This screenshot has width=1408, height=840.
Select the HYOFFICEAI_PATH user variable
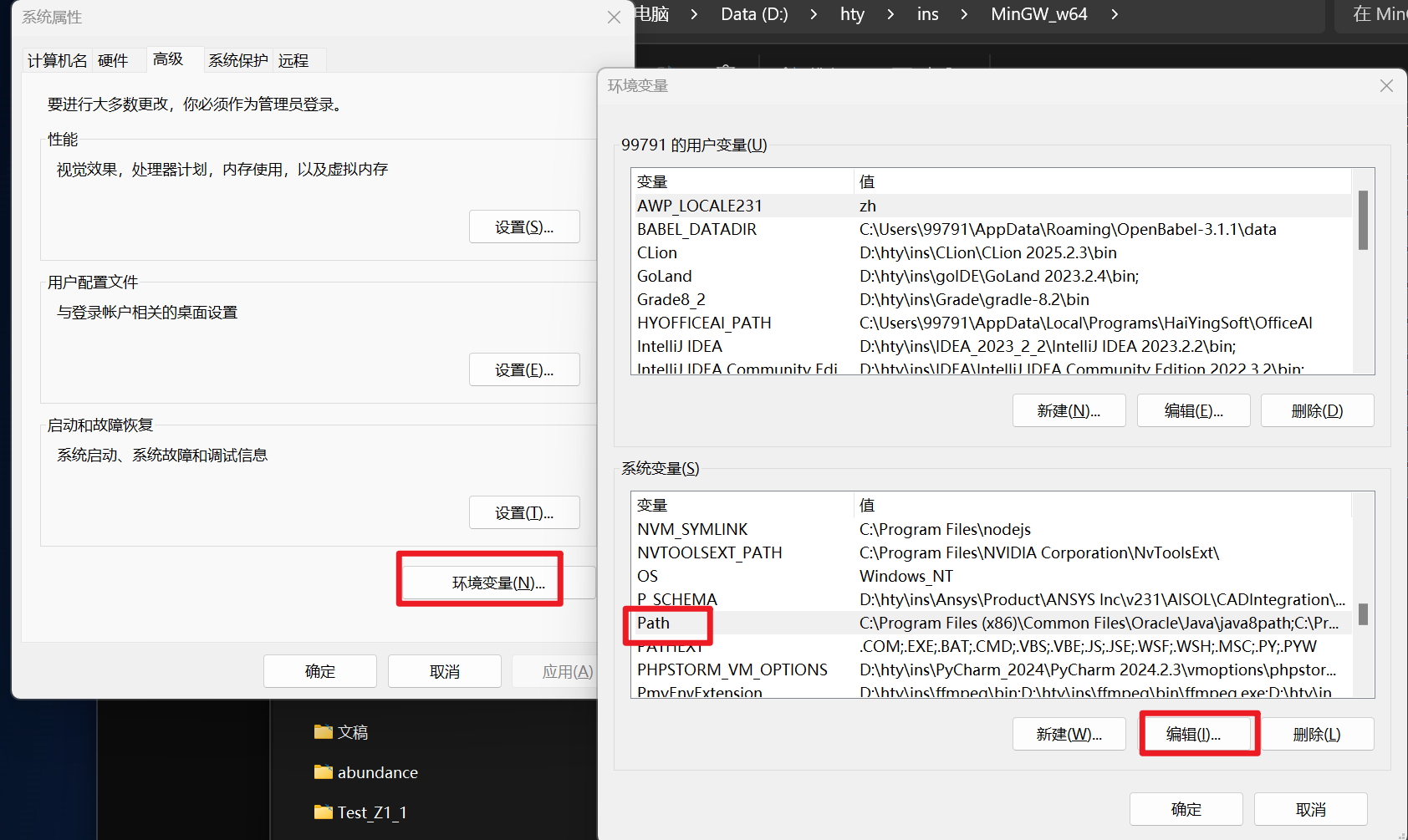tap(991, 323)
